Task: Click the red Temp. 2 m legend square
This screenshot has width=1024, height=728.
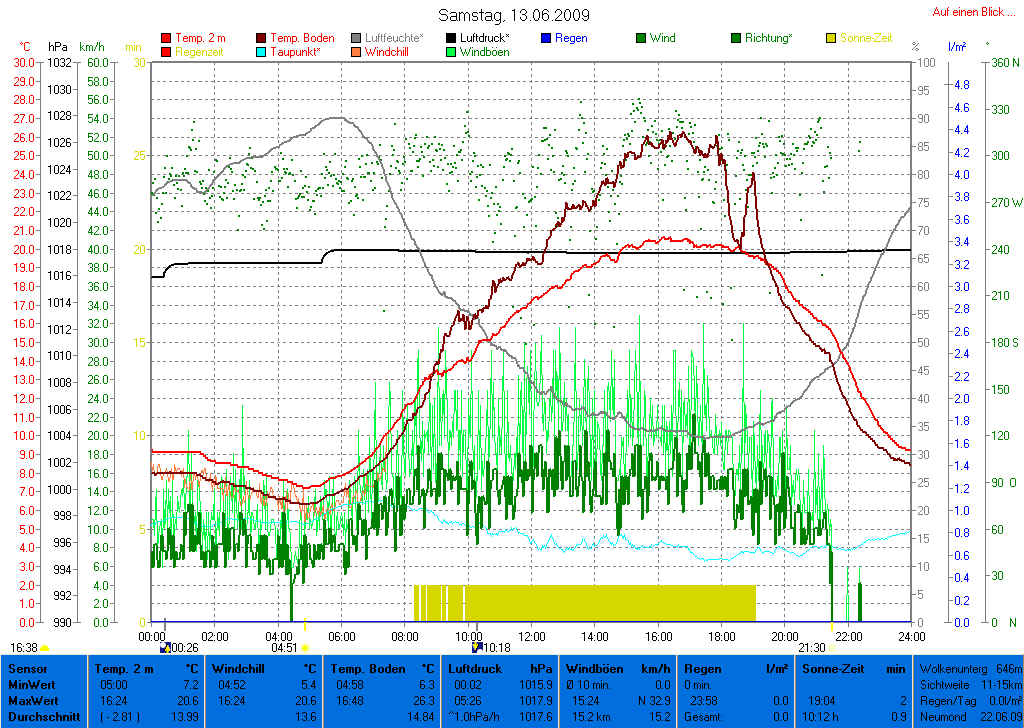Action: click(166, 38)
